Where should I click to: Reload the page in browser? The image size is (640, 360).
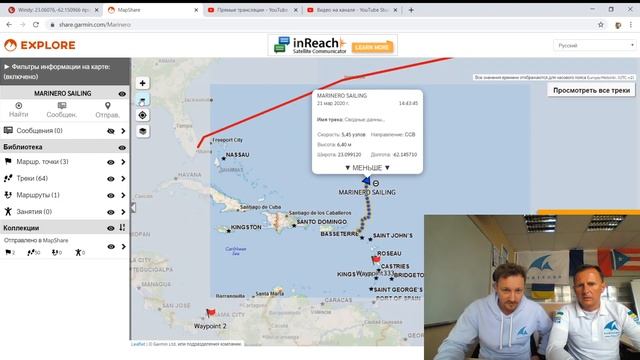[36, 25]
